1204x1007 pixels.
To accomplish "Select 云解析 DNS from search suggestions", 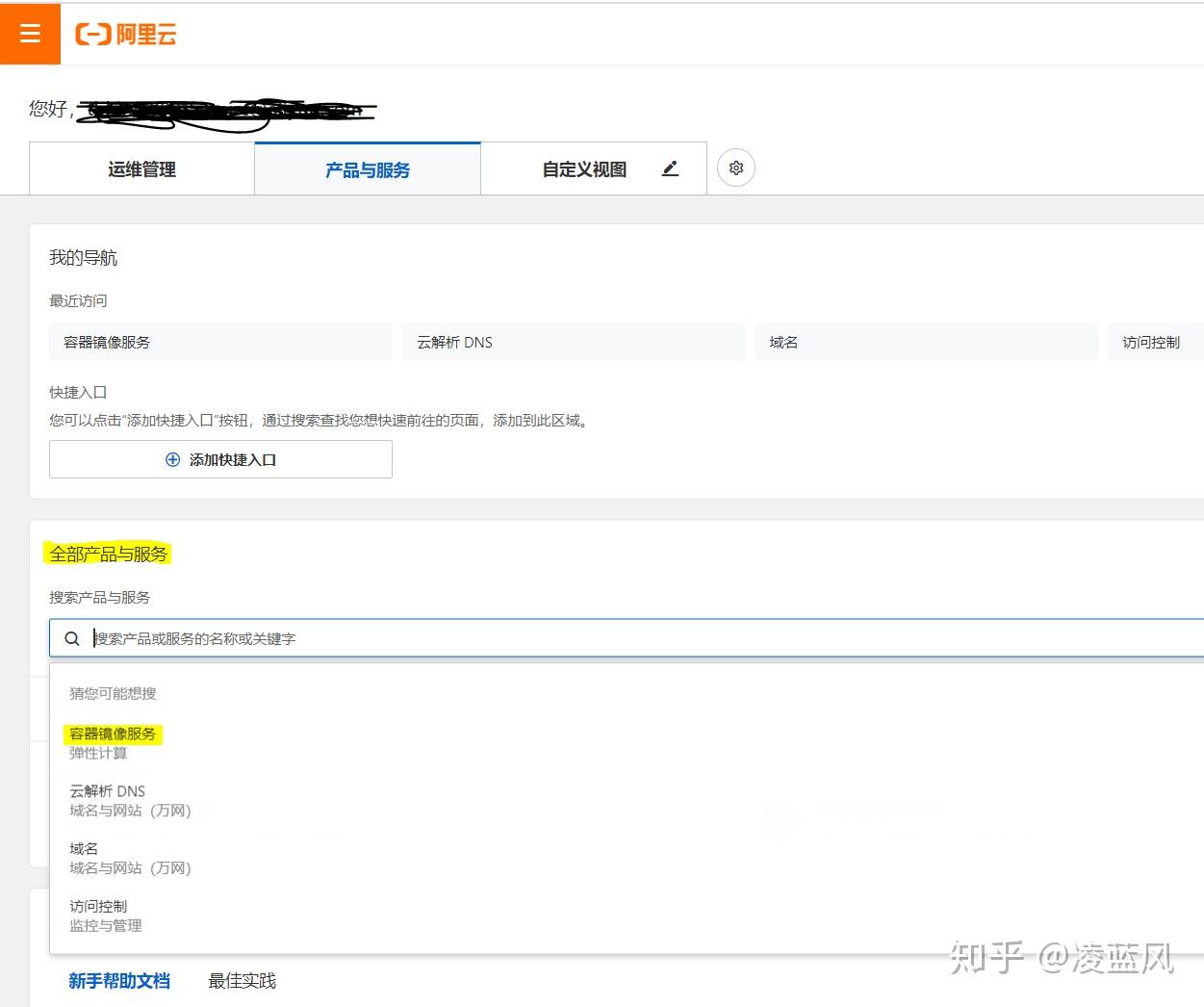I will pyautogui.click(x=107, y=790).
